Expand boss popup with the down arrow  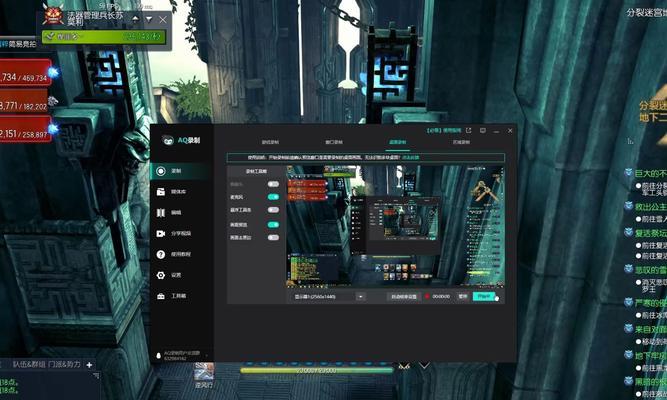tap(149, 19)
